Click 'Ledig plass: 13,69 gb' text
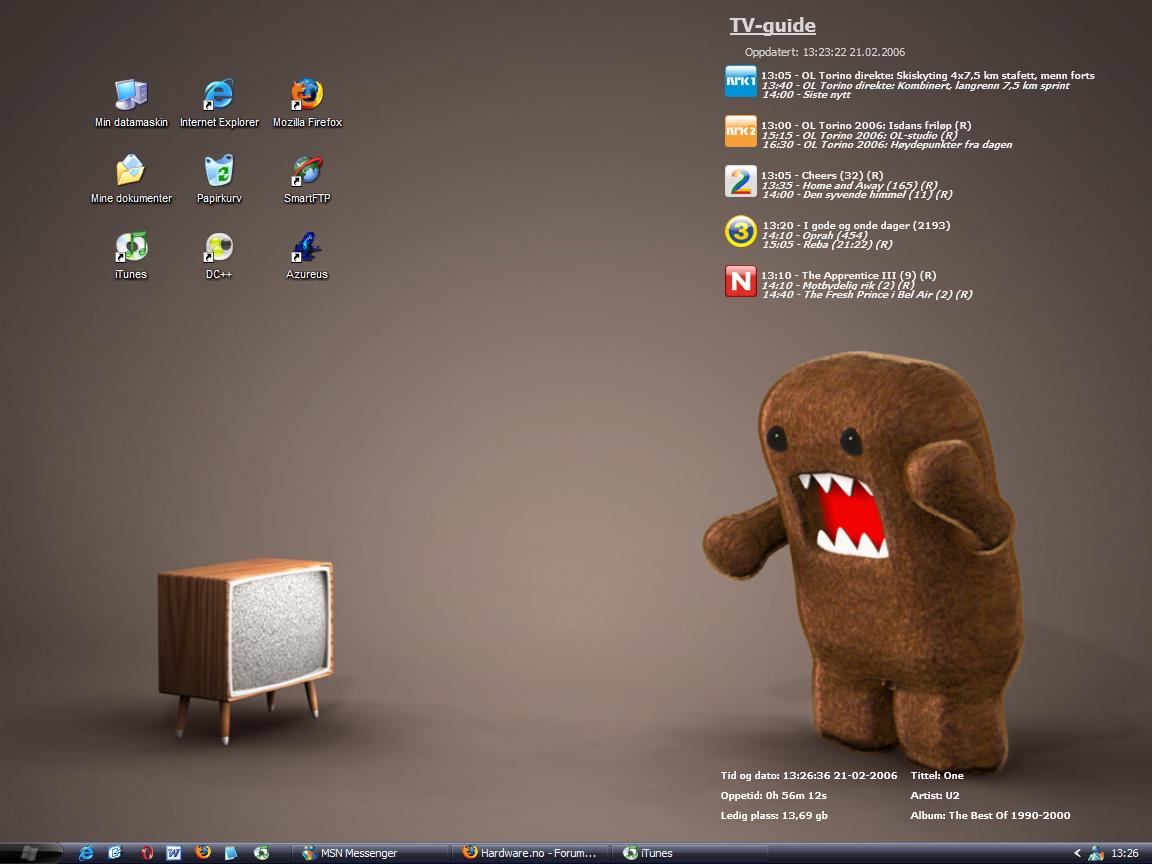The height and width of the screenshot is (864, 1152). coord(774,816)
